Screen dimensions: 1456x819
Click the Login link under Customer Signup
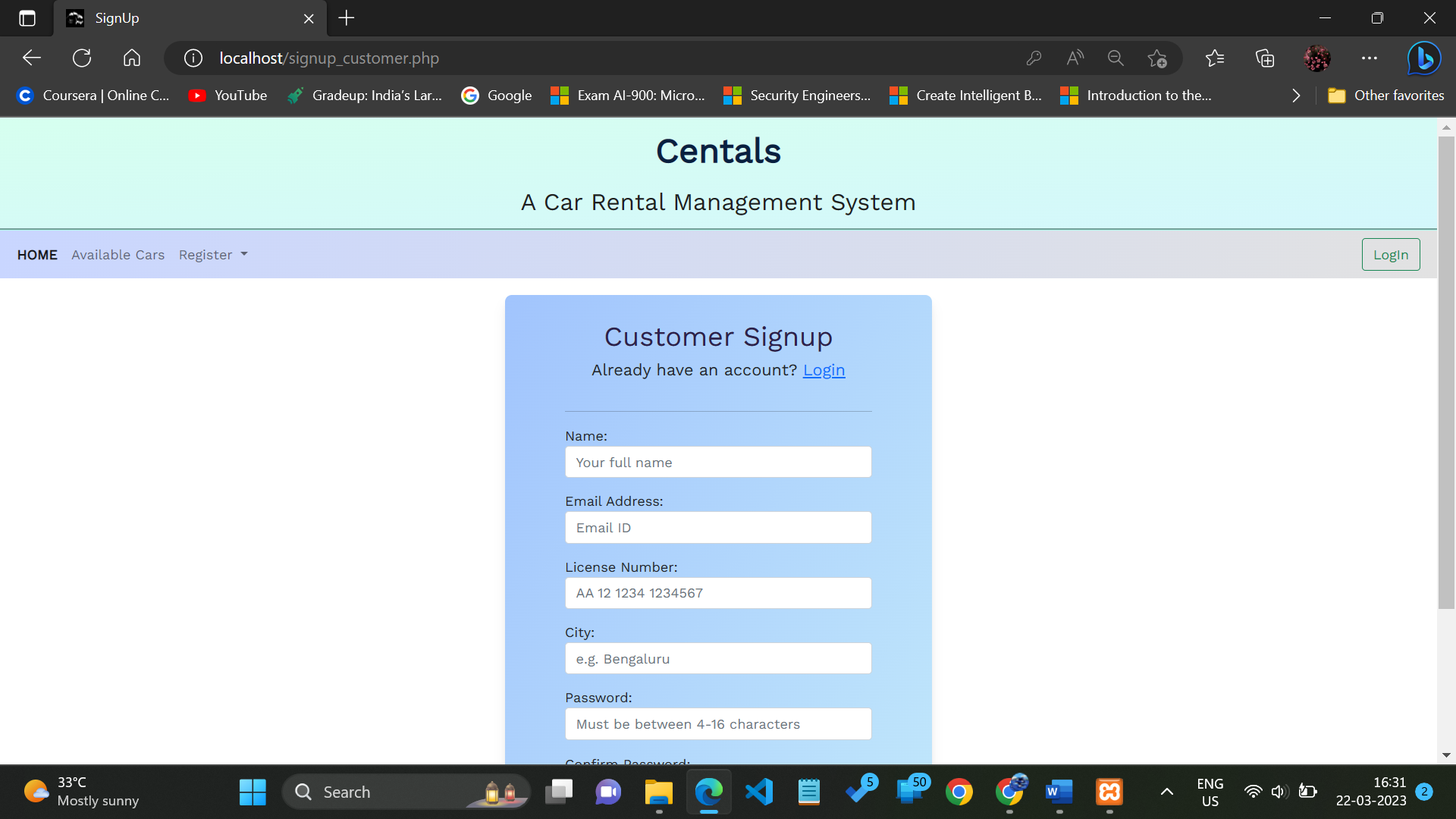[824, 370]
